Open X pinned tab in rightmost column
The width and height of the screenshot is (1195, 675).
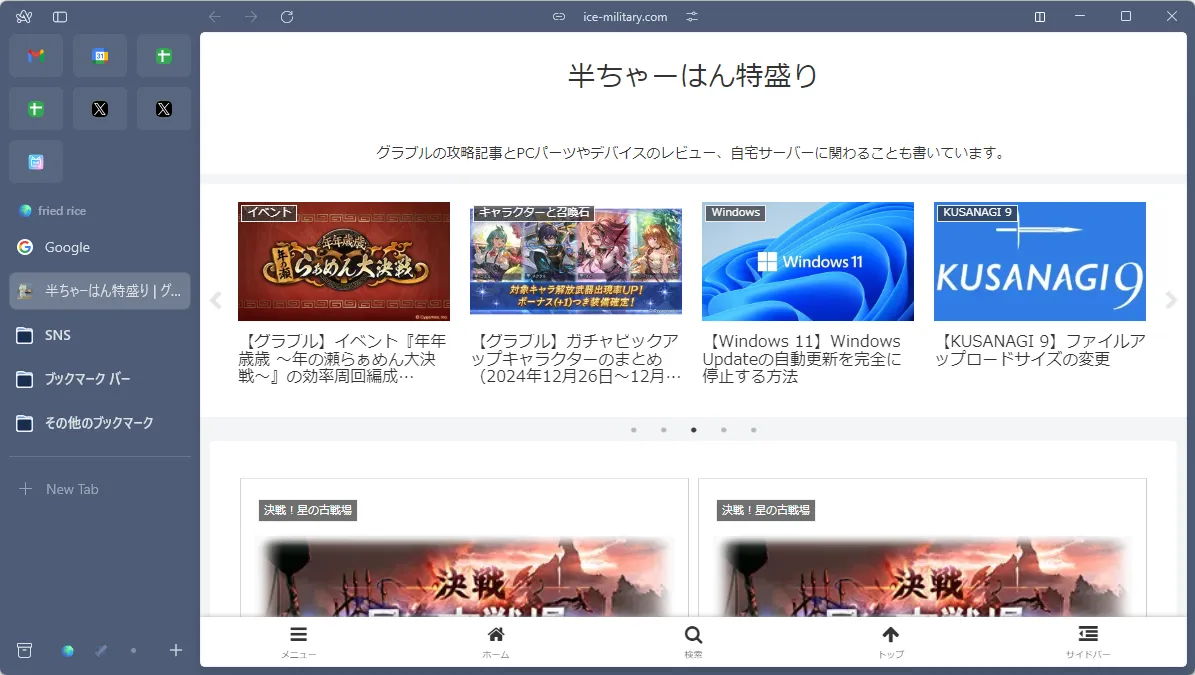coord(164,109)
